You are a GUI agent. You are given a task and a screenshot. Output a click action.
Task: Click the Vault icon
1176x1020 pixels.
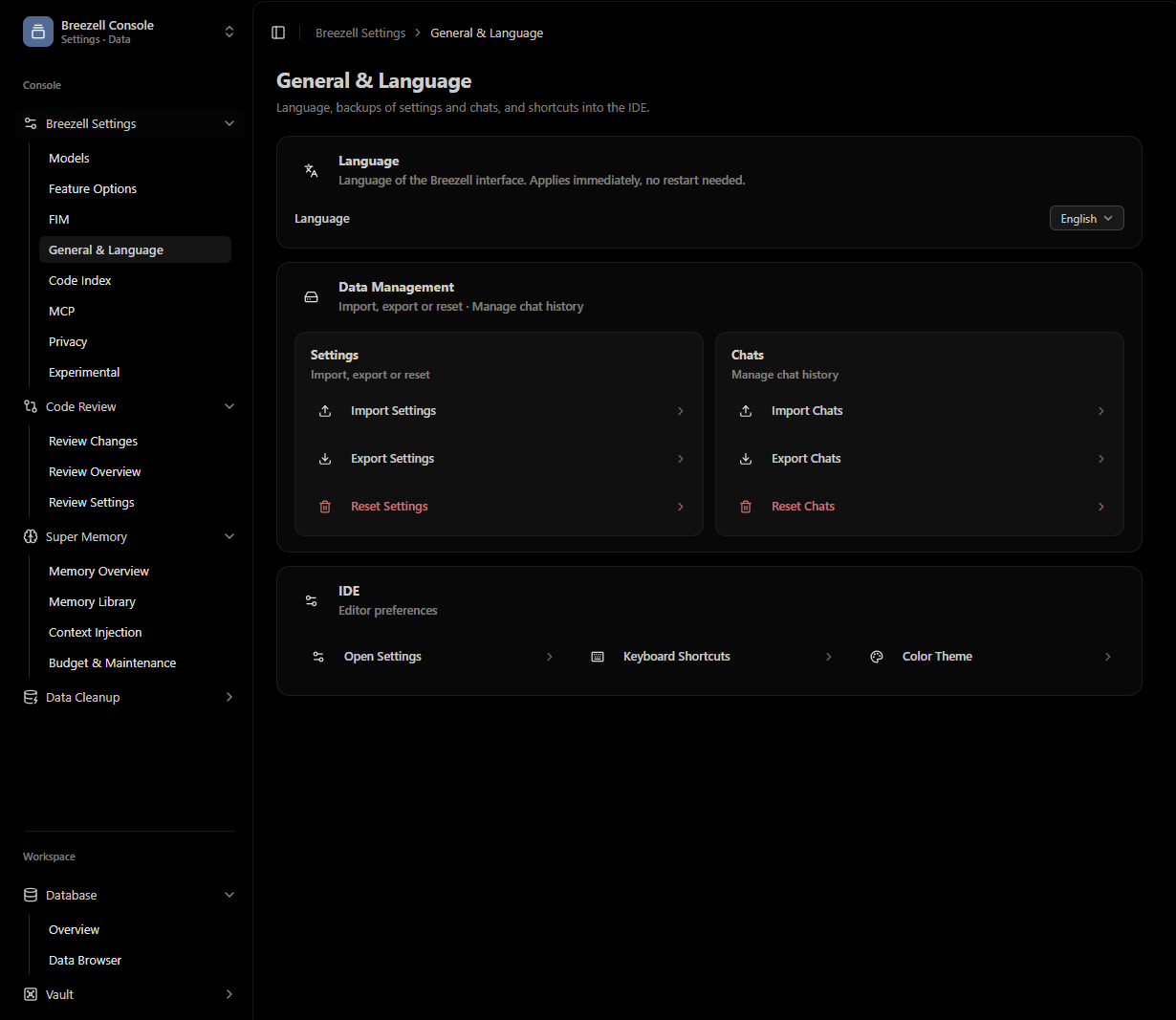(31, 994)
